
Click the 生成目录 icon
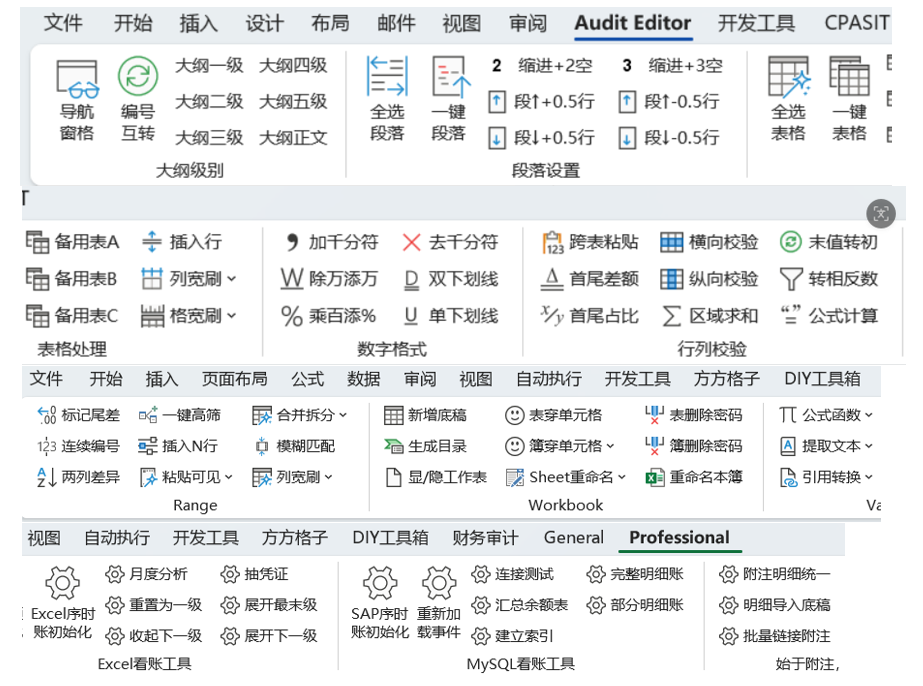click(x=393, y=446)
